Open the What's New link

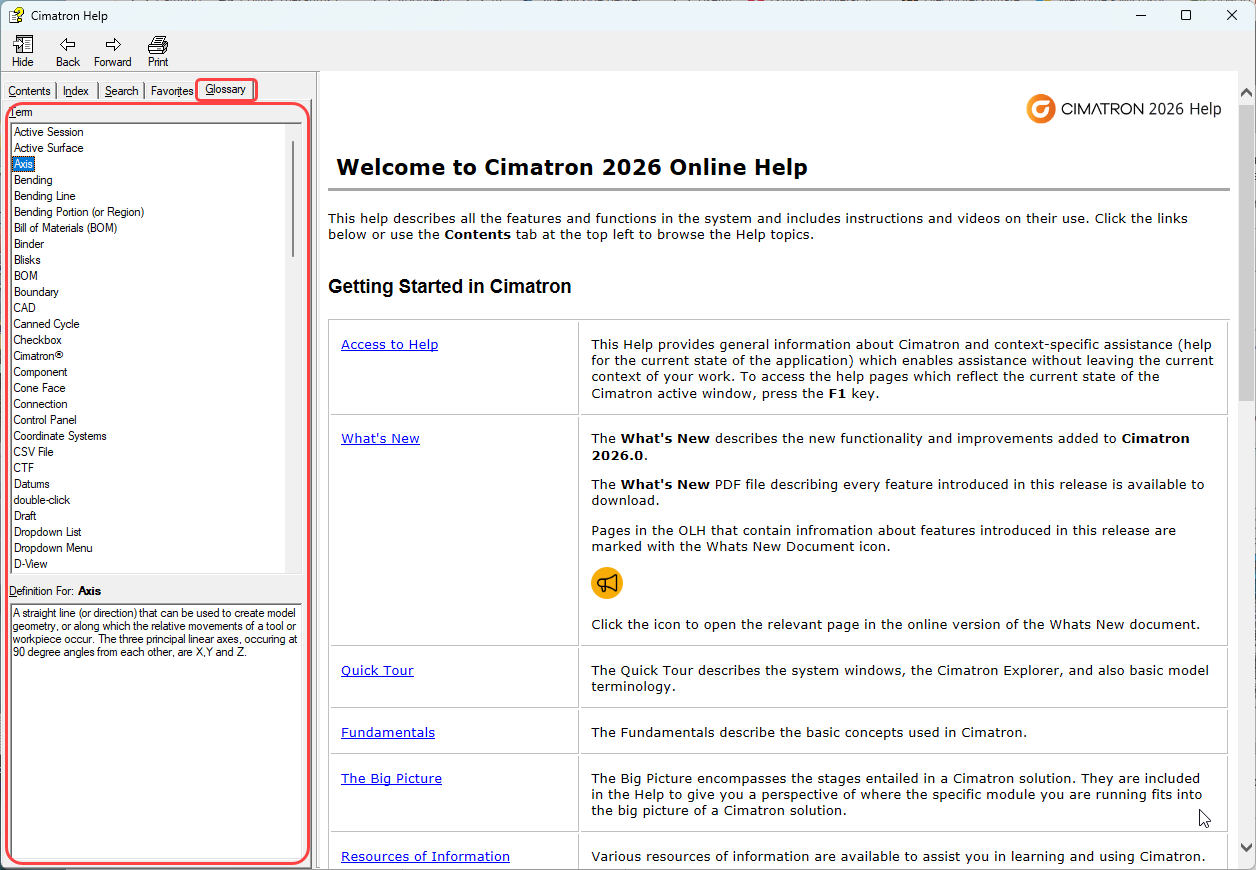click(x=380, y=439)
